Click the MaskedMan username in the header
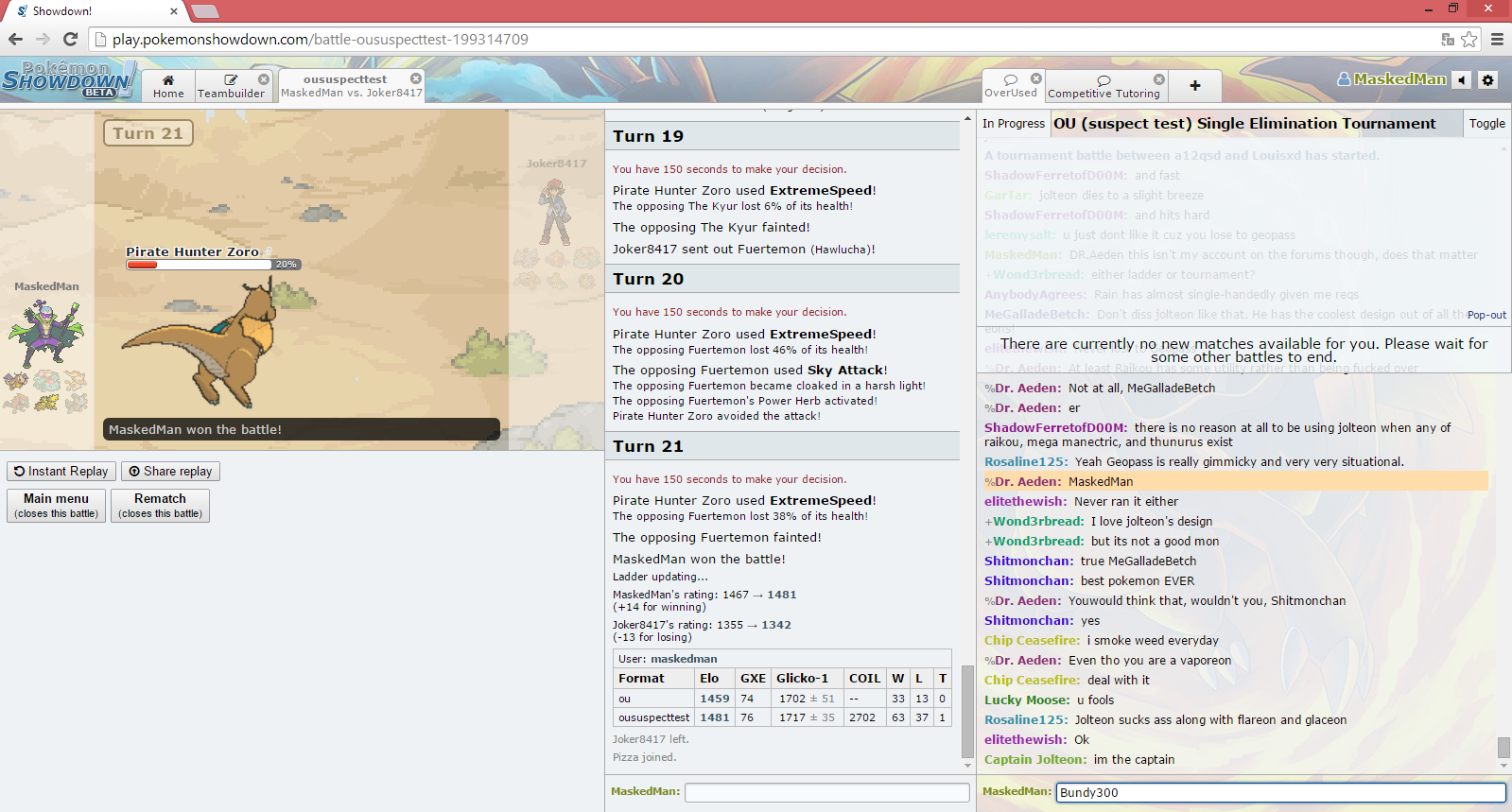The image size is (1512, 812). [1391, 79]
